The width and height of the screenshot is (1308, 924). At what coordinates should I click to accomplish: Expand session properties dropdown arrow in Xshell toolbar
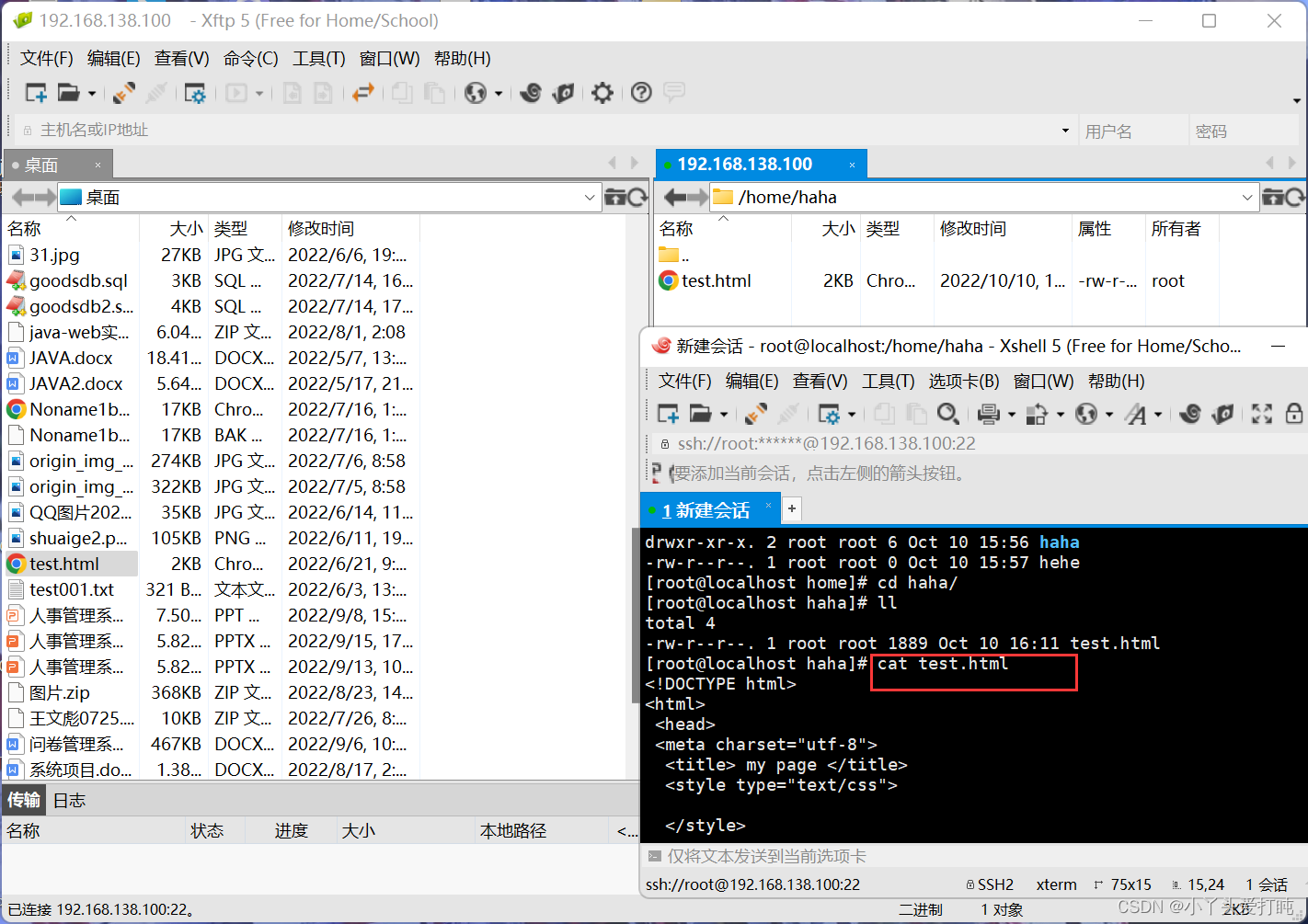[x=852, y=416]
